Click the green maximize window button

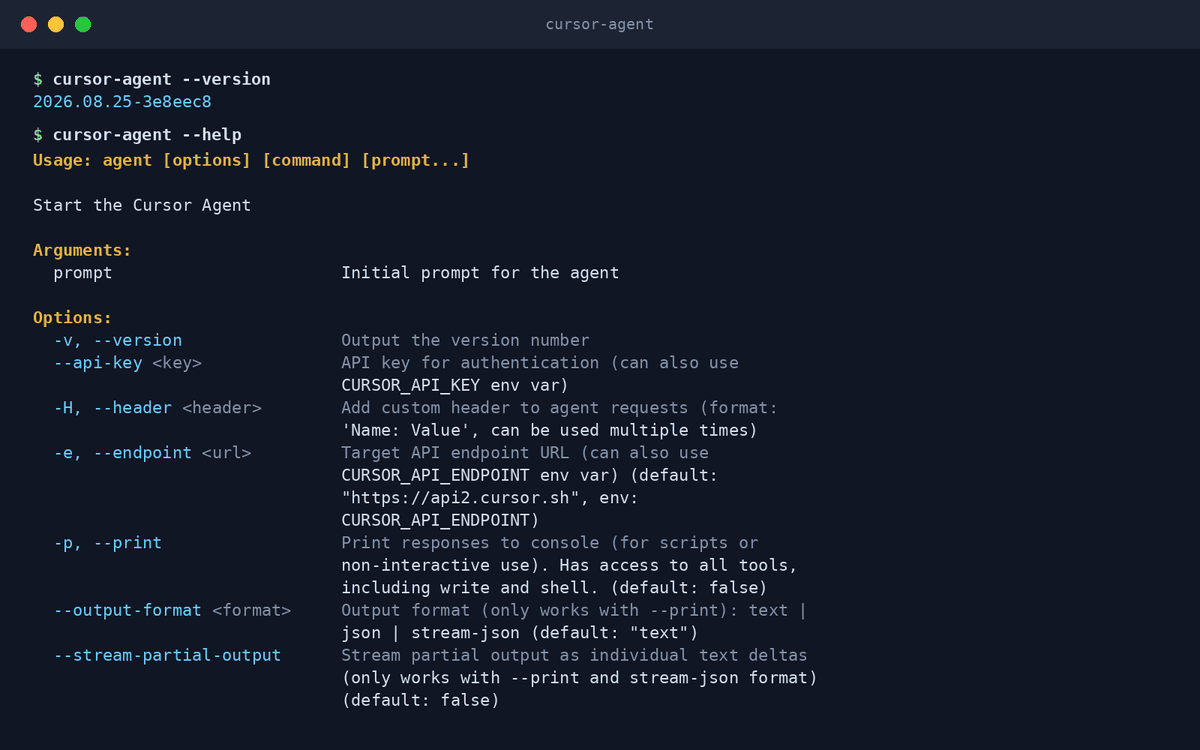point(83,24)
